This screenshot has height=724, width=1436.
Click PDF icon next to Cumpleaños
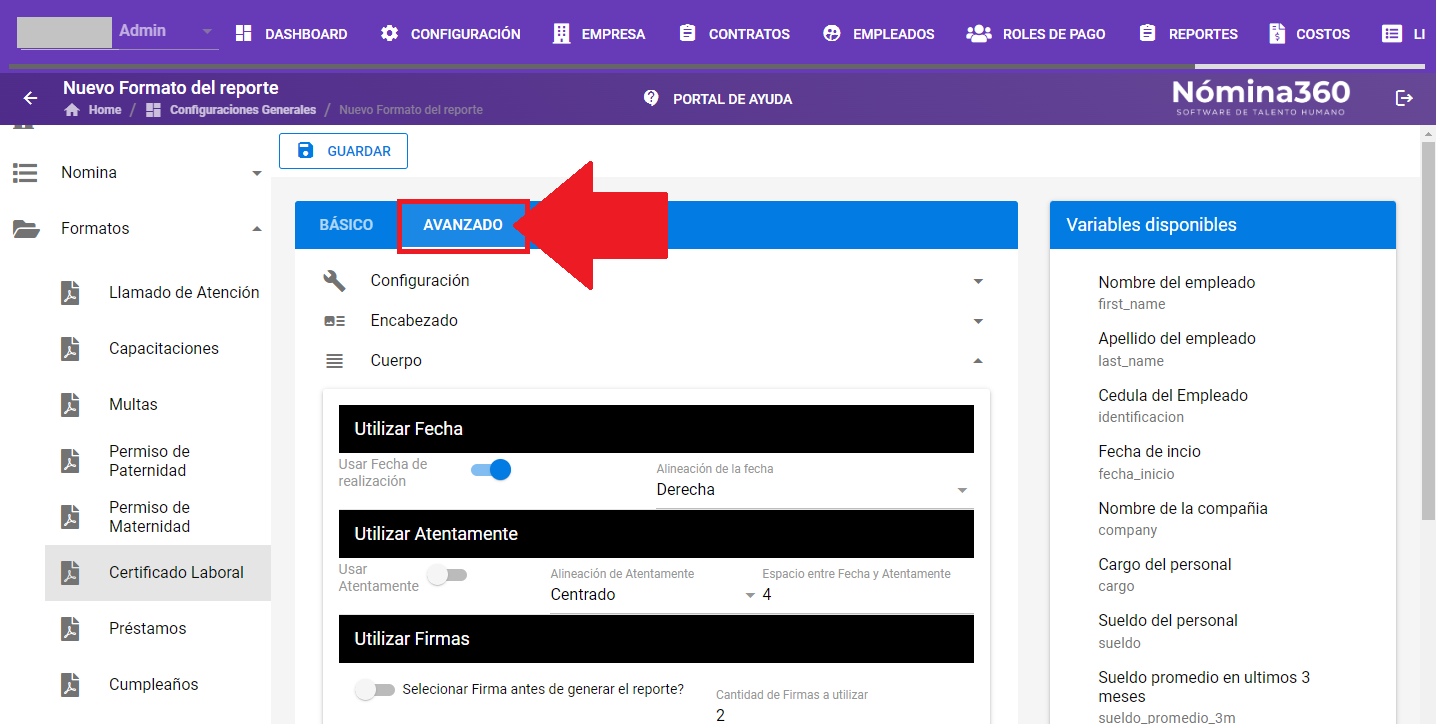(x=70, y=685)
